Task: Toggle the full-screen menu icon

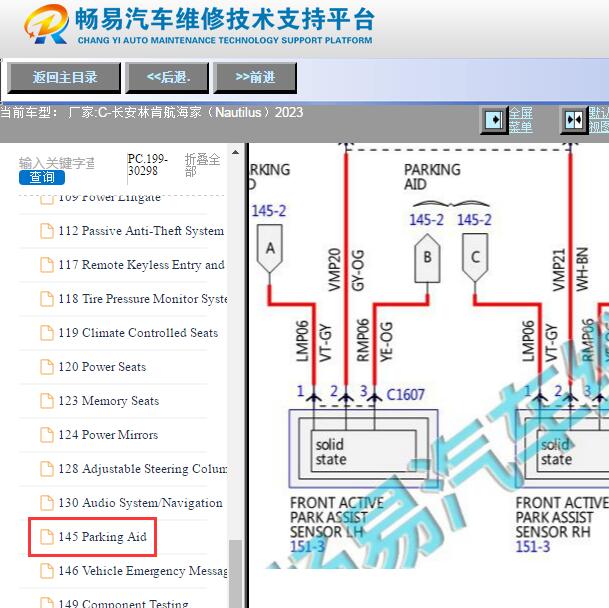Action: (x=494, y=120)
